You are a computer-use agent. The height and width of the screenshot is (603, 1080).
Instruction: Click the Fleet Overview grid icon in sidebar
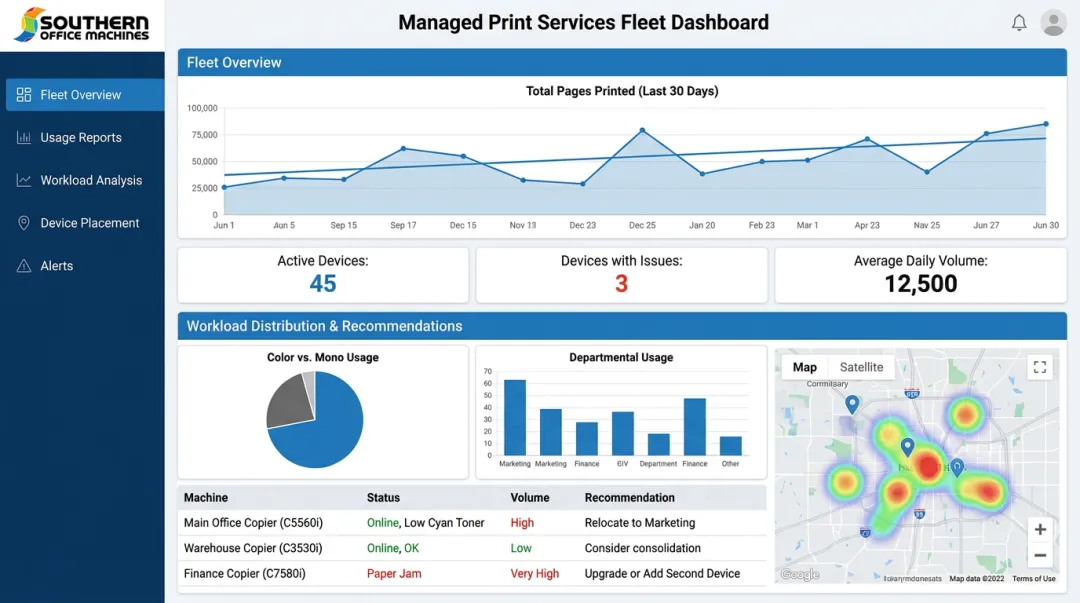24,94
